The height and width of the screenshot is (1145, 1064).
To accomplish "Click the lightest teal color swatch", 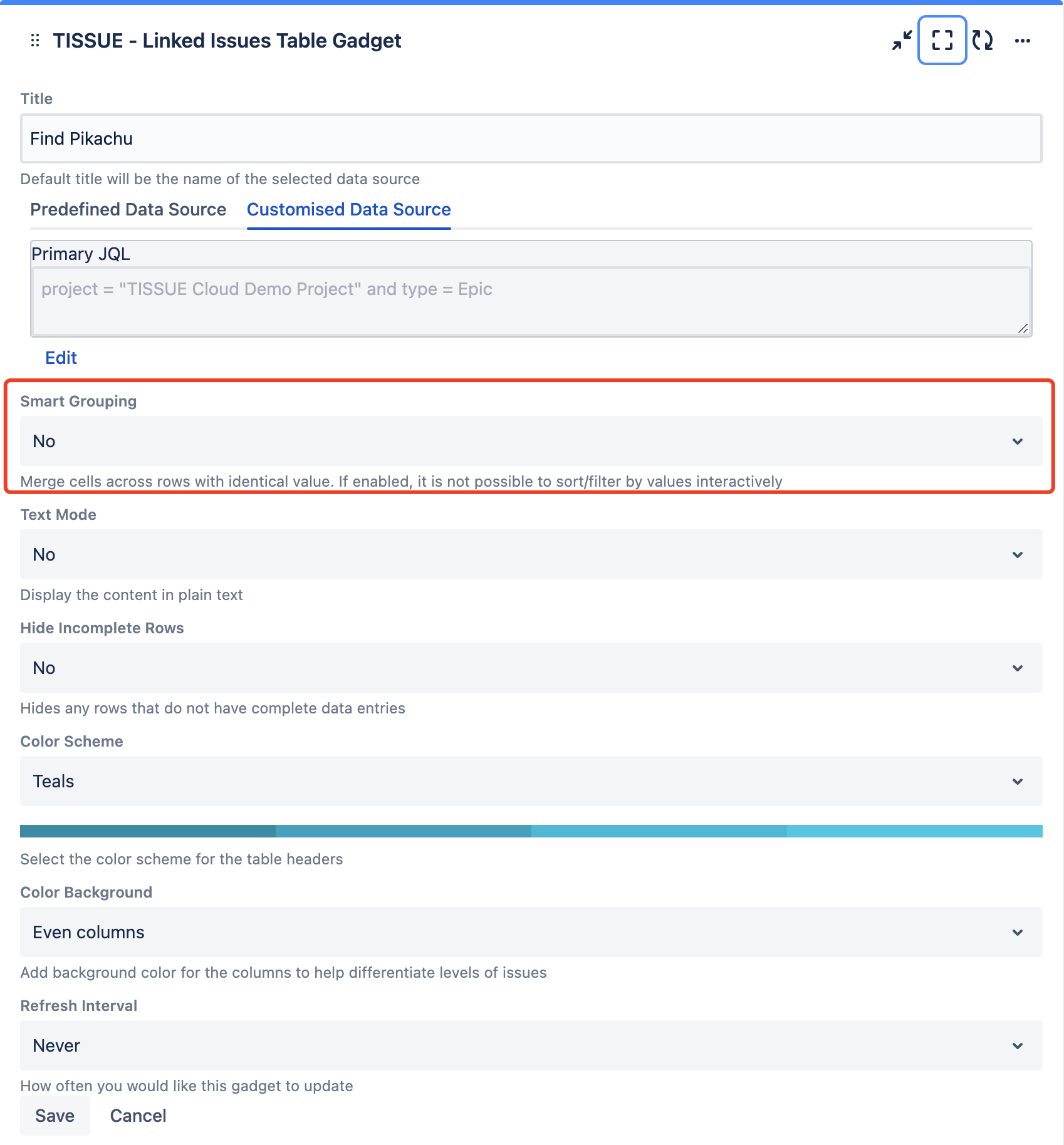I will (x=914, y=831).
